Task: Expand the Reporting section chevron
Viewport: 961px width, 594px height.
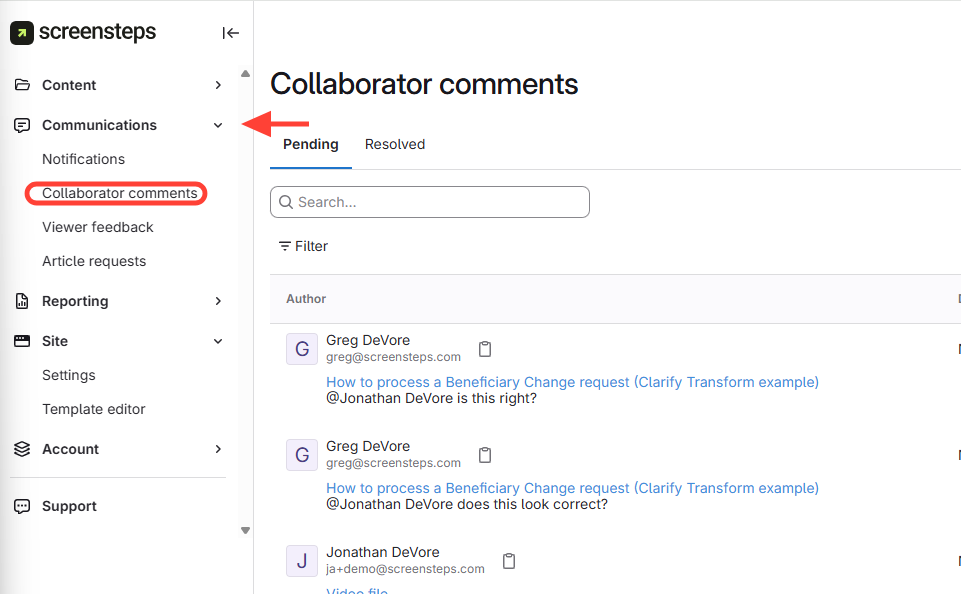Action: 218,301
